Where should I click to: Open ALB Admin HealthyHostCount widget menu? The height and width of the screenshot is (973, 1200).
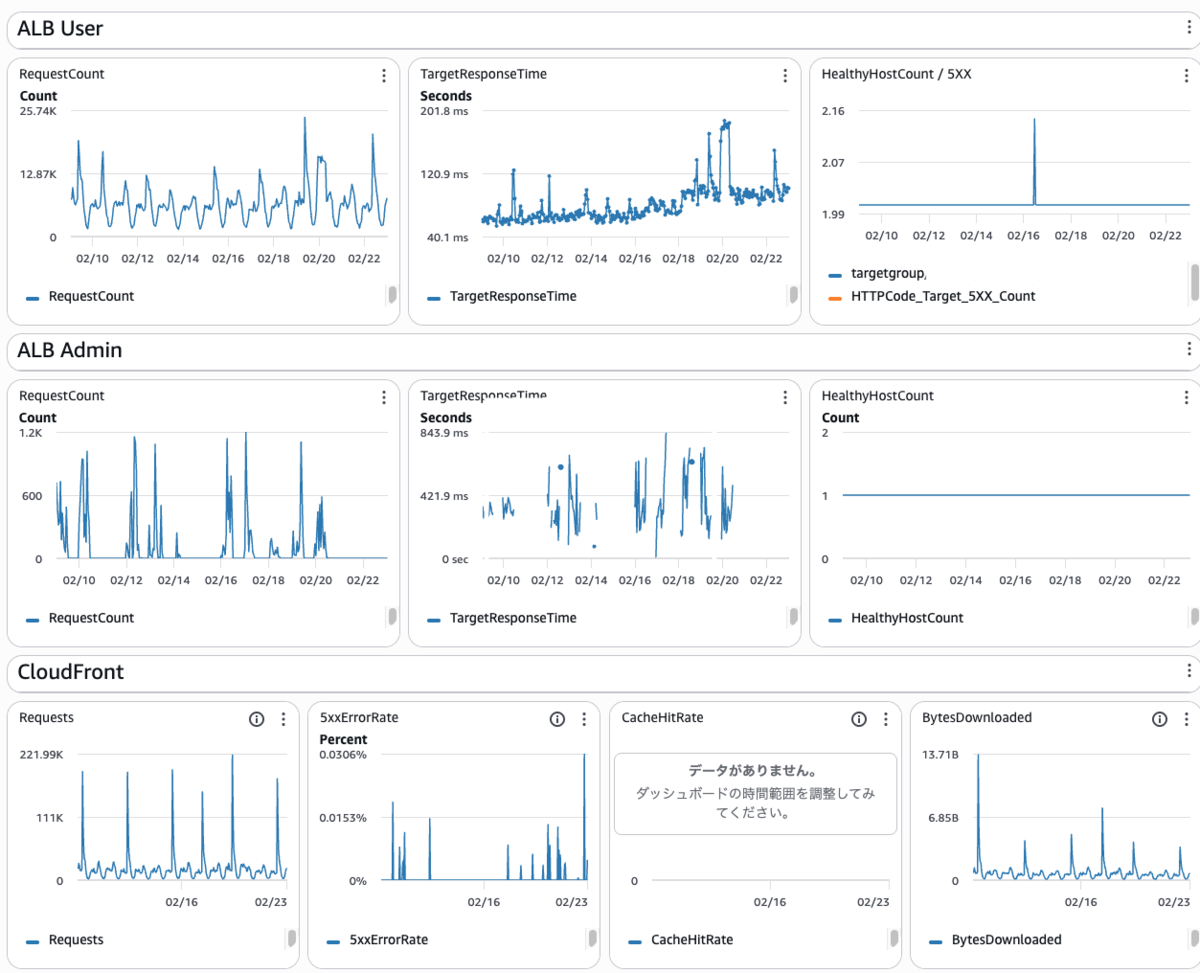pos(1187,397)
